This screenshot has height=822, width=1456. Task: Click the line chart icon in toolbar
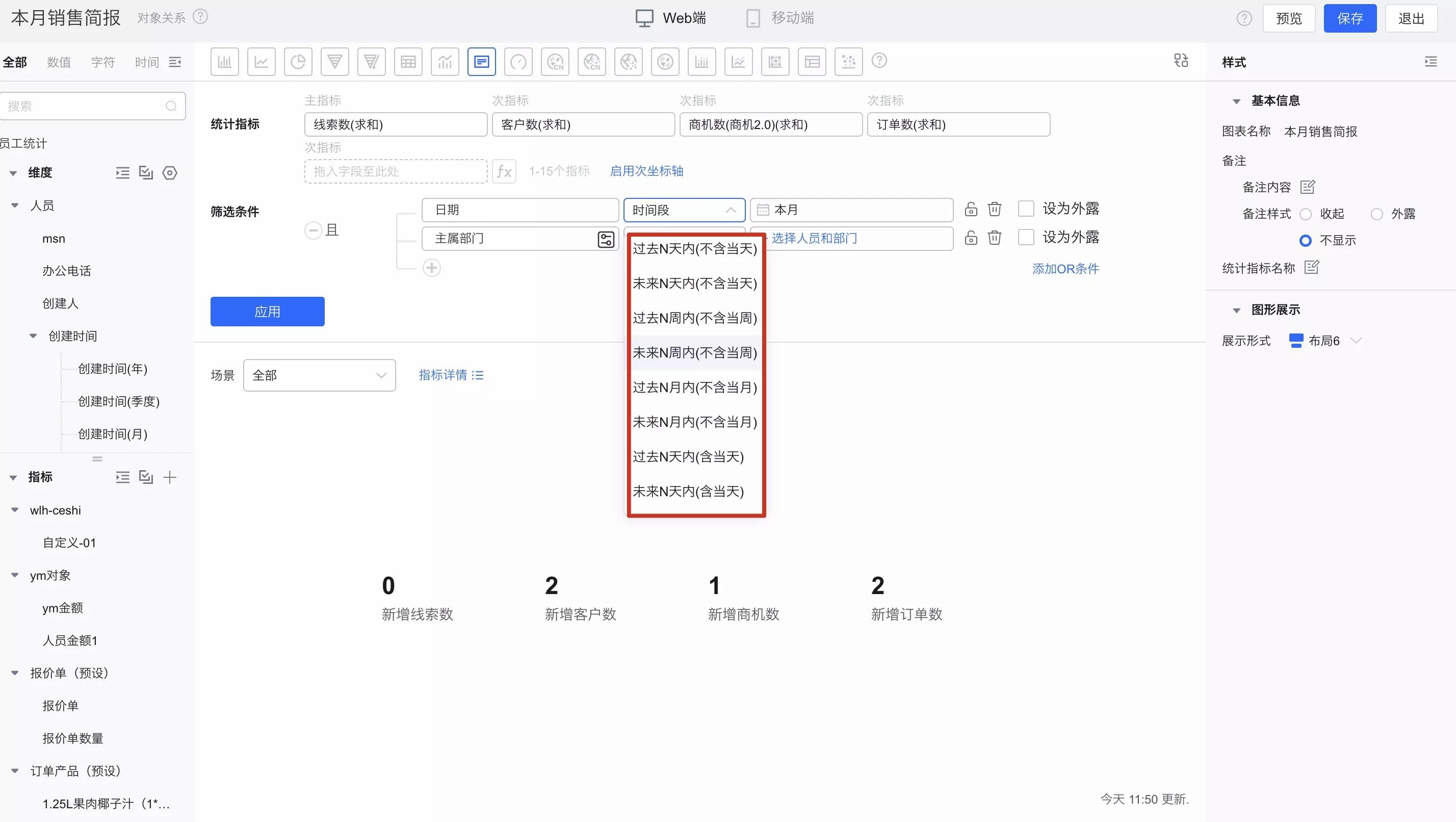261,61
